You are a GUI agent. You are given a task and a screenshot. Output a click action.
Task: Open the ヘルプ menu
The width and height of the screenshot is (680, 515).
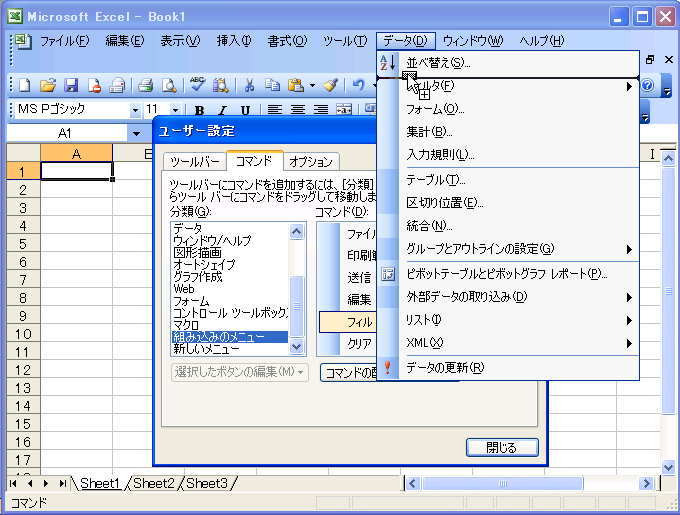tap(542, 41)
